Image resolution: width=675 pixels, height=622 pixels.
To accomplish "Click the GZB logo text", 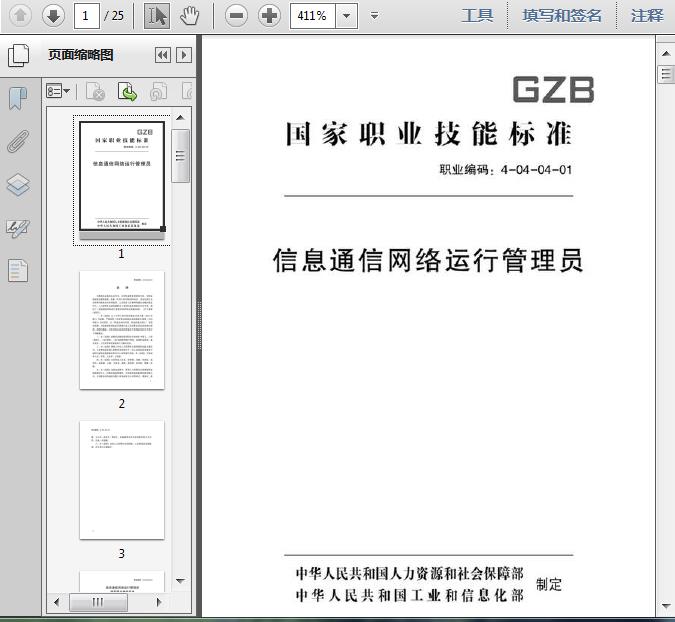I will (x=554, y=90).
